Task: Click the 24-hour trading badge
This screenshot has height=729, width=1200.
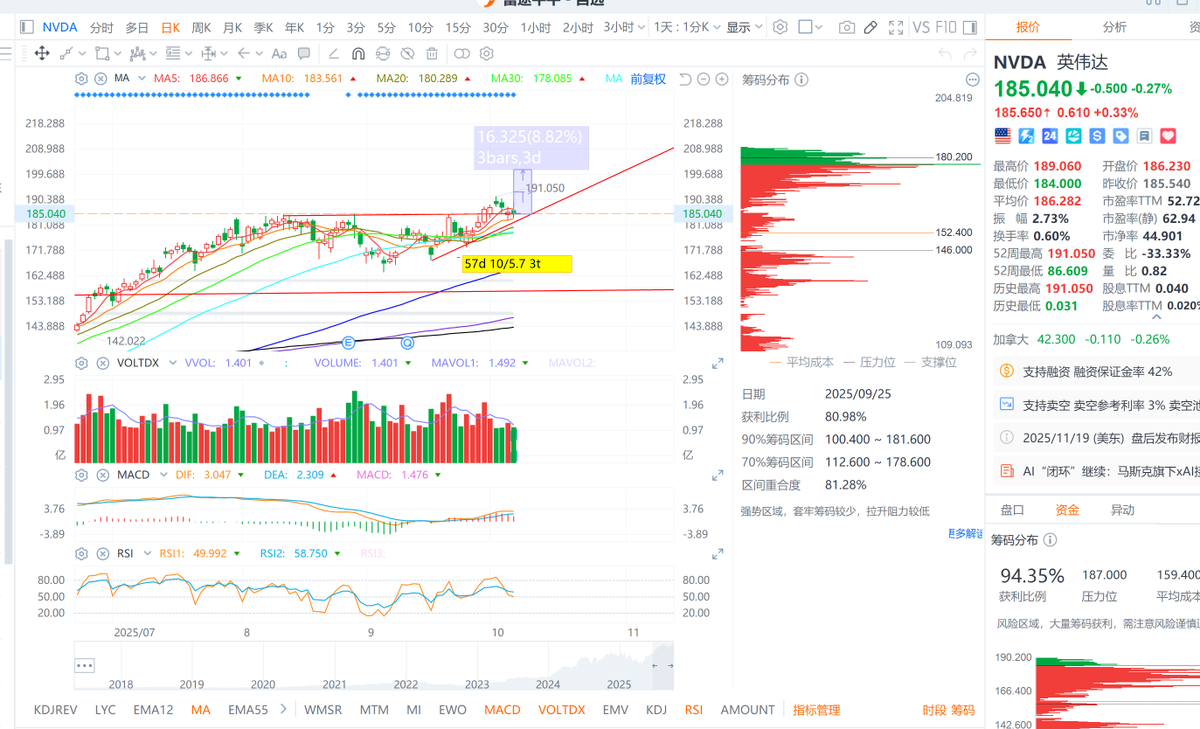Action: tap(1050, 136)
